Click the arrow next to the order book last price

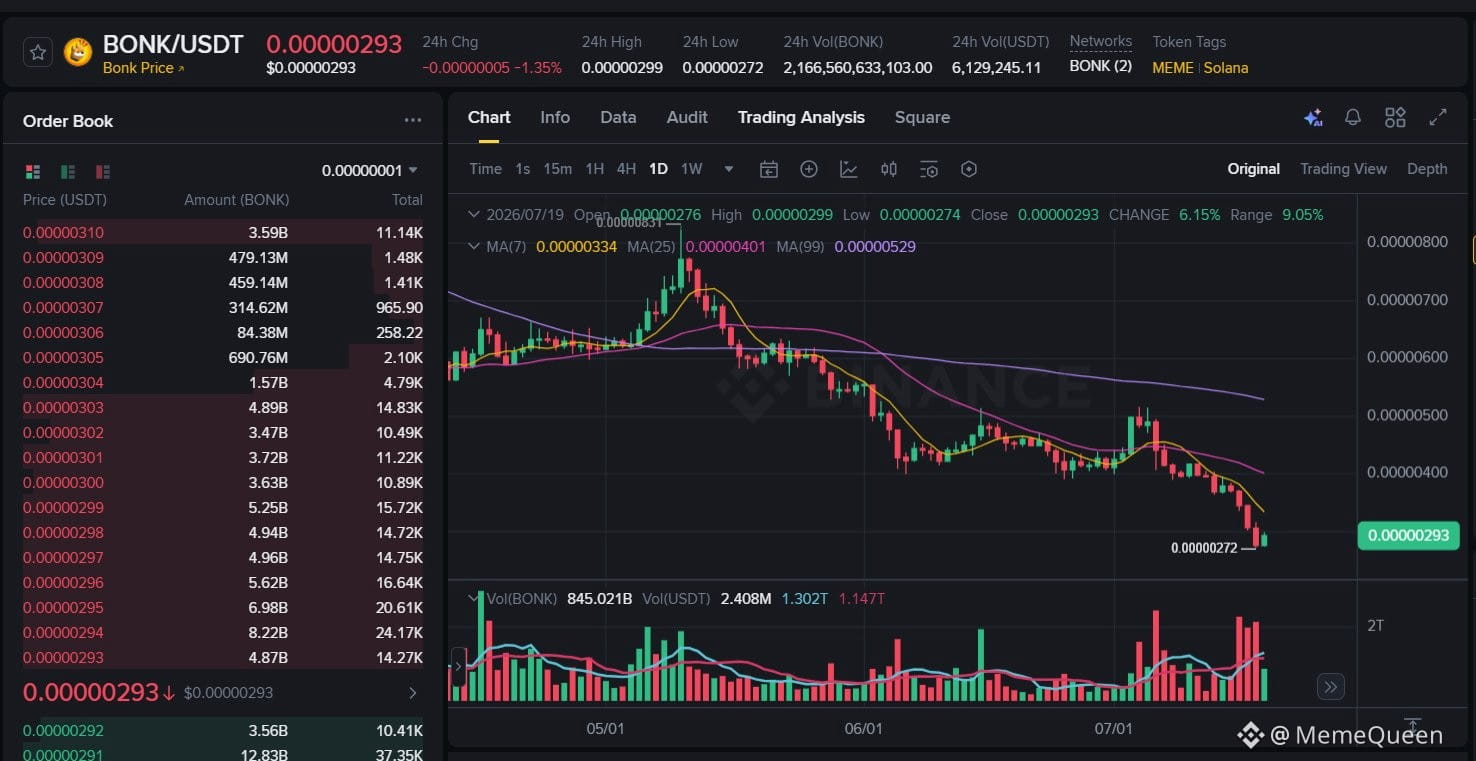pyautogui.click(x=413, y=692)
